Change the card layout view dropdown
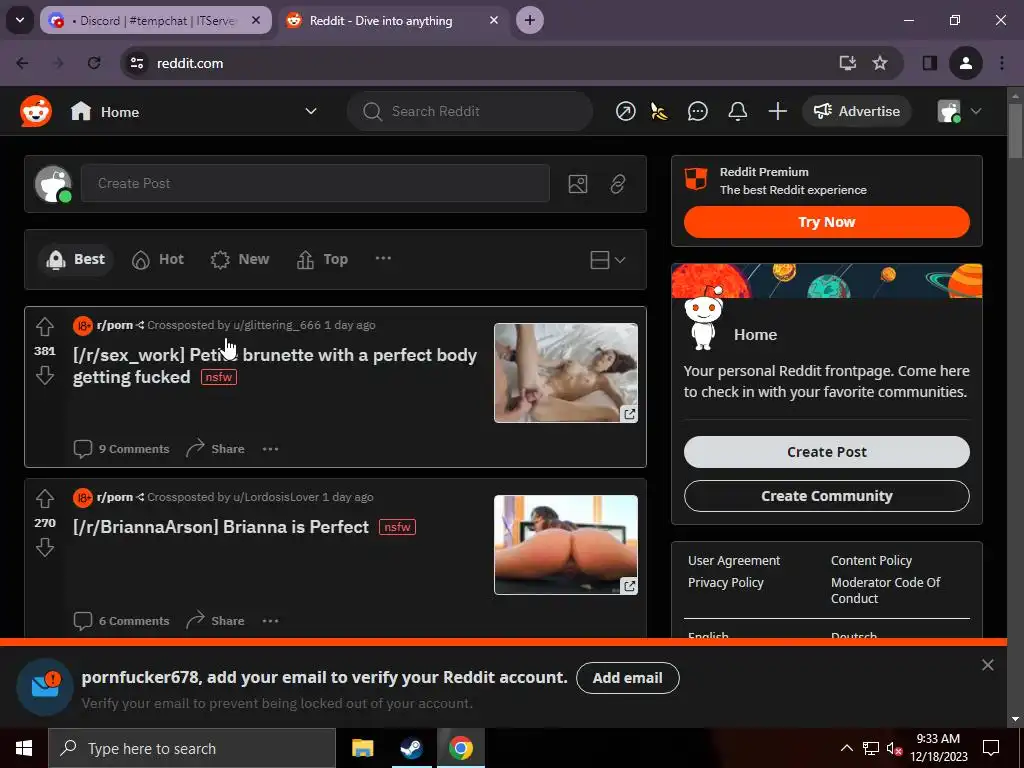1024x768 pixels. pyautogui.click(x=607, y=260)
